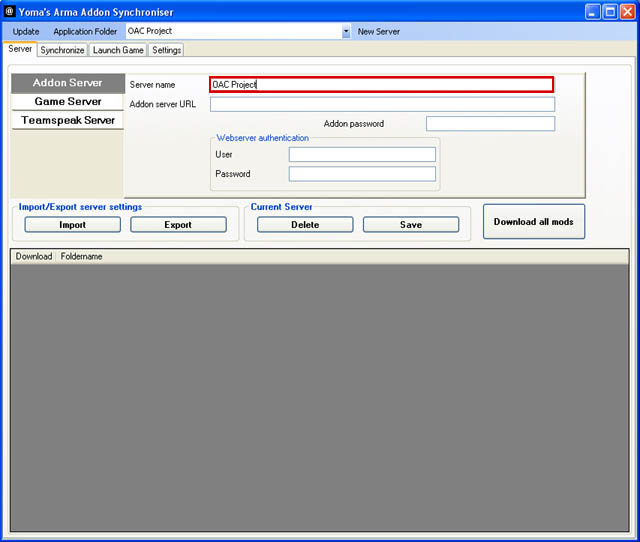Select the Game Server side tab
This screenshot has height=542, width=640.
pyautogui.click(x=67, y=101)
